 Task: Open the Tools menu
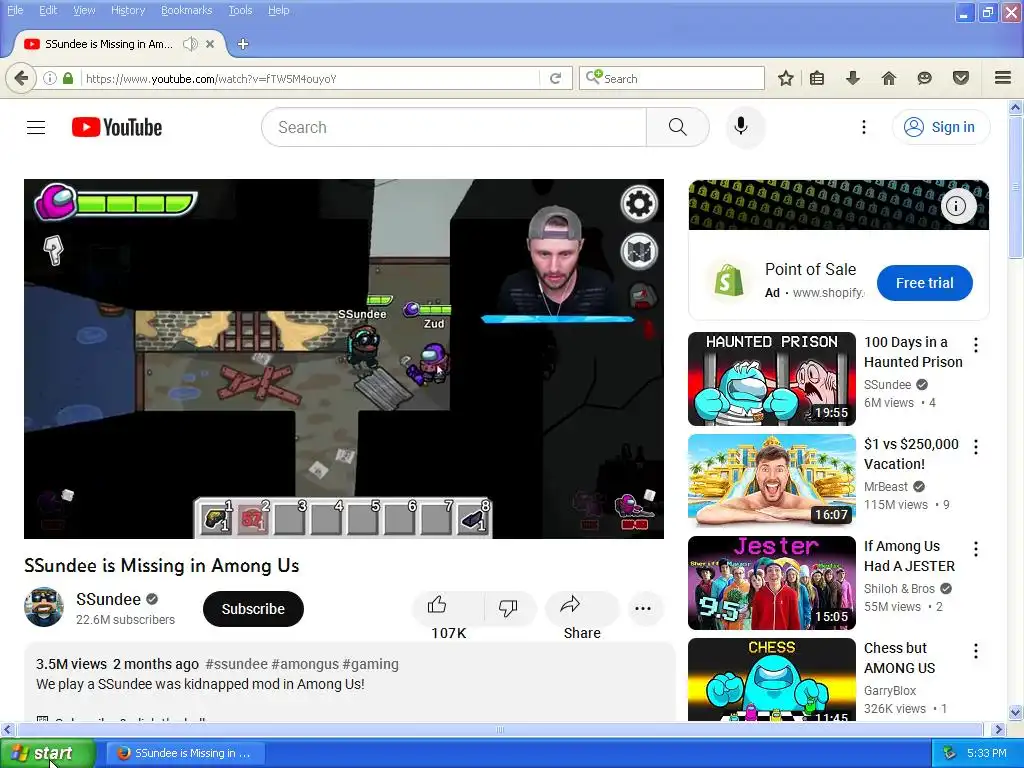pyautogui.click(x=240, y=10)
